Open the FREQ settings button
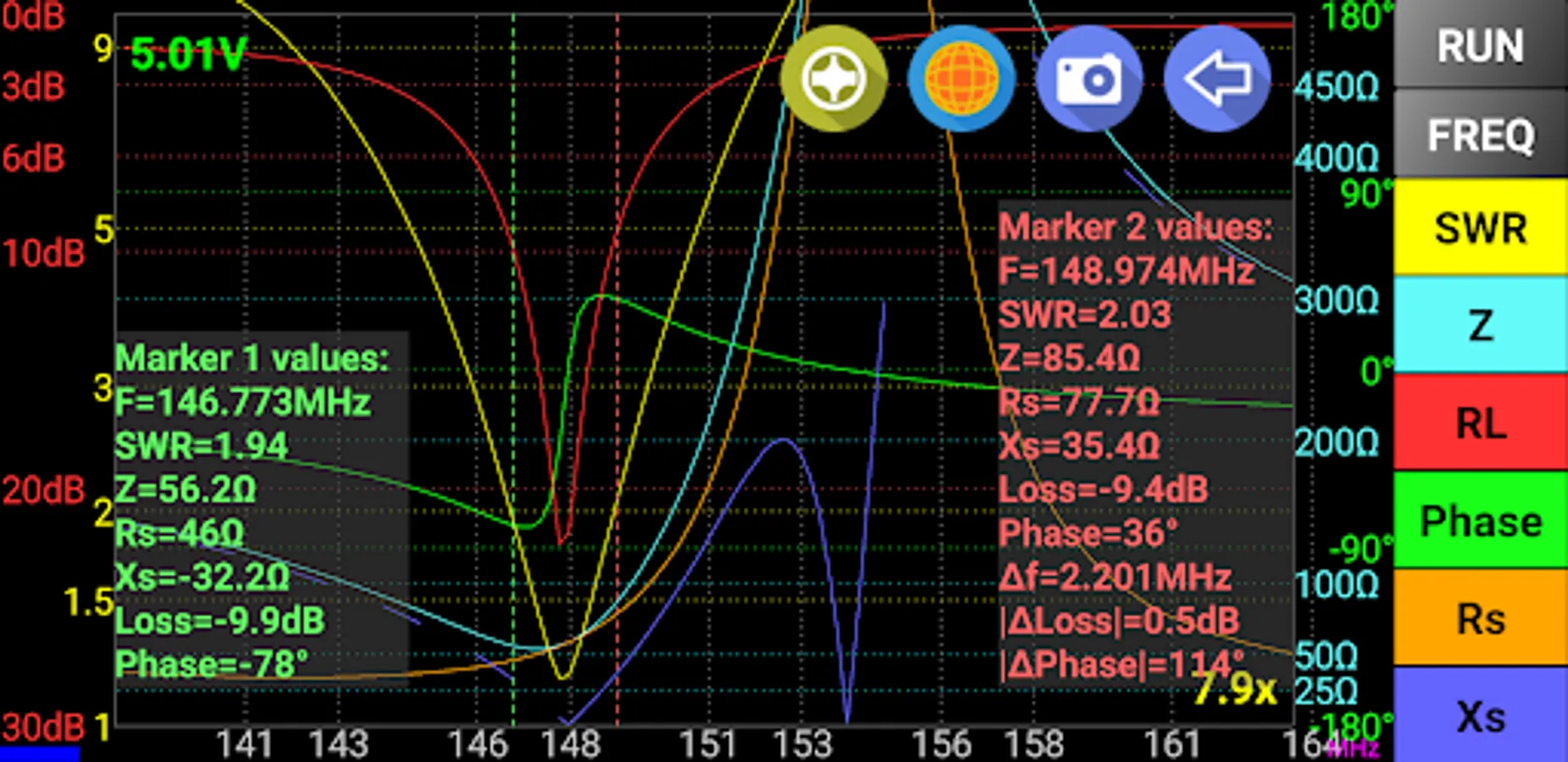This screenshot has height=762, width=1568. pos(1481,134)
